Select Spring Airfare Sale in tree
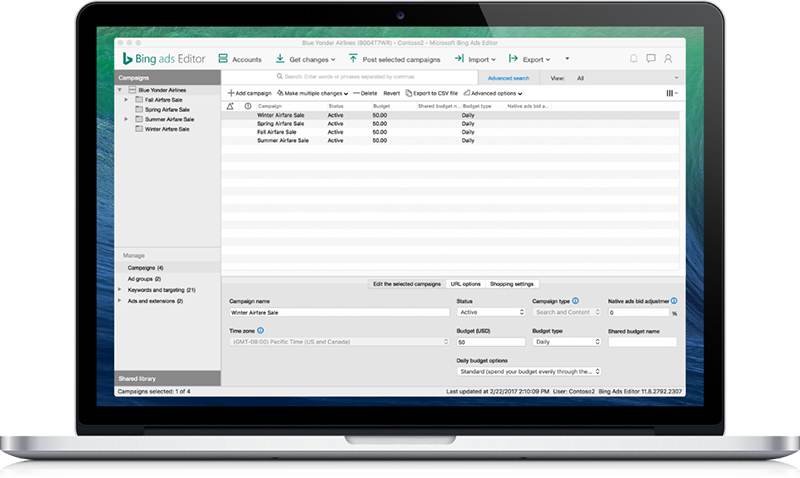Viewport: 800px width, 478px height. pos(167,110)
